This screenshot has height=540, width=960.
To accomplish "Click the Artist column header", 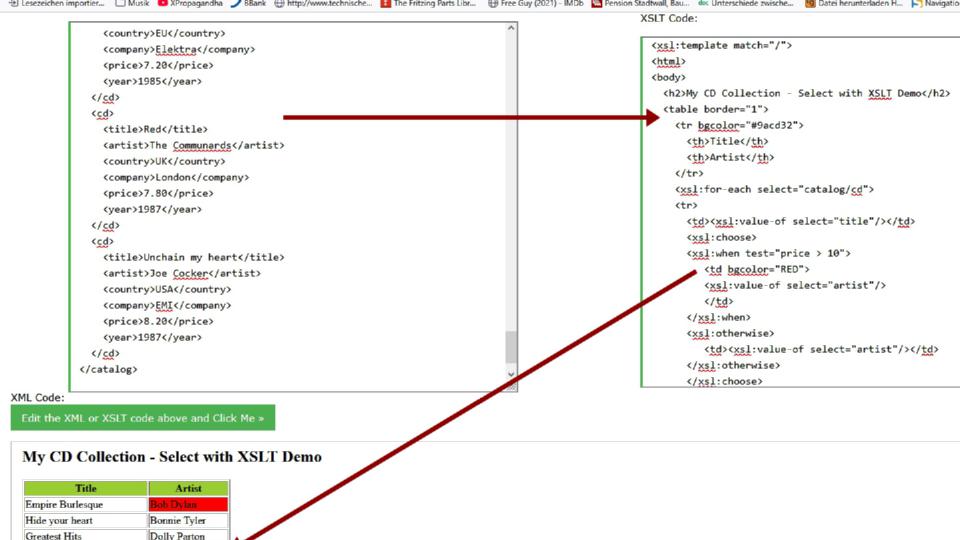I will tap(188, 489).
